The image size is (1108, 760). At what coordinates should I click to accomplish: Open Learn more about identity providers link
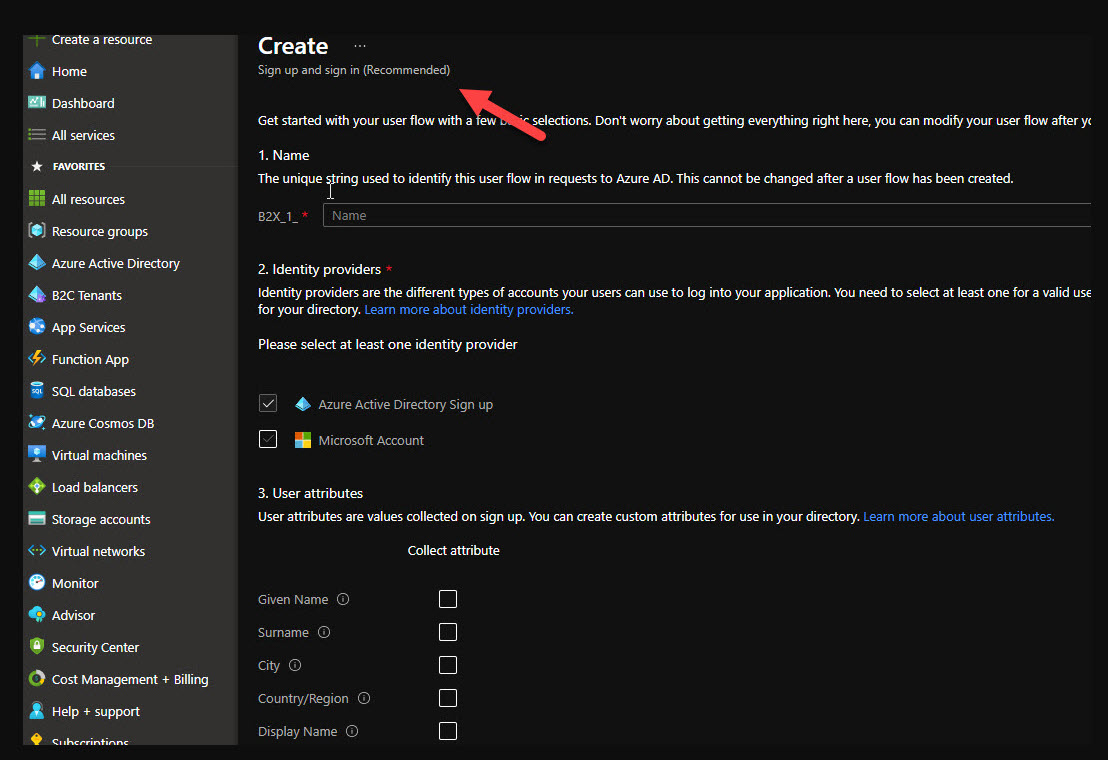(x=468, y=309)
